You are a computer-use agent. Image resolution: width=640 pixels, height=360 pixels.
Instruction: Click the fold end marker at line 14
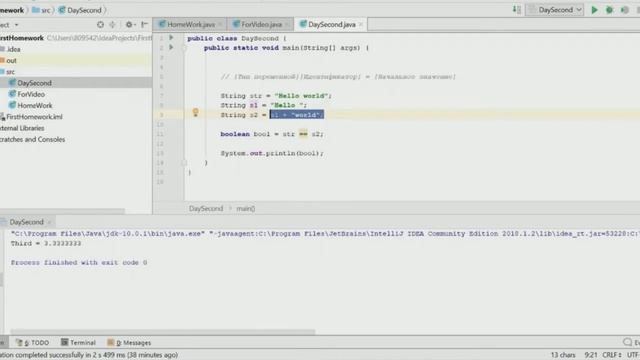[x=184, y=163]
